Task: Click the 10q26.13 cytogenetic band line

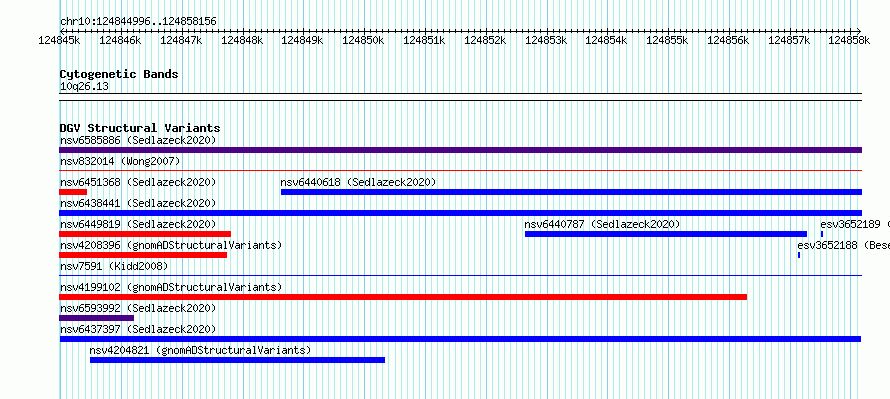Action: coord(460,97)
